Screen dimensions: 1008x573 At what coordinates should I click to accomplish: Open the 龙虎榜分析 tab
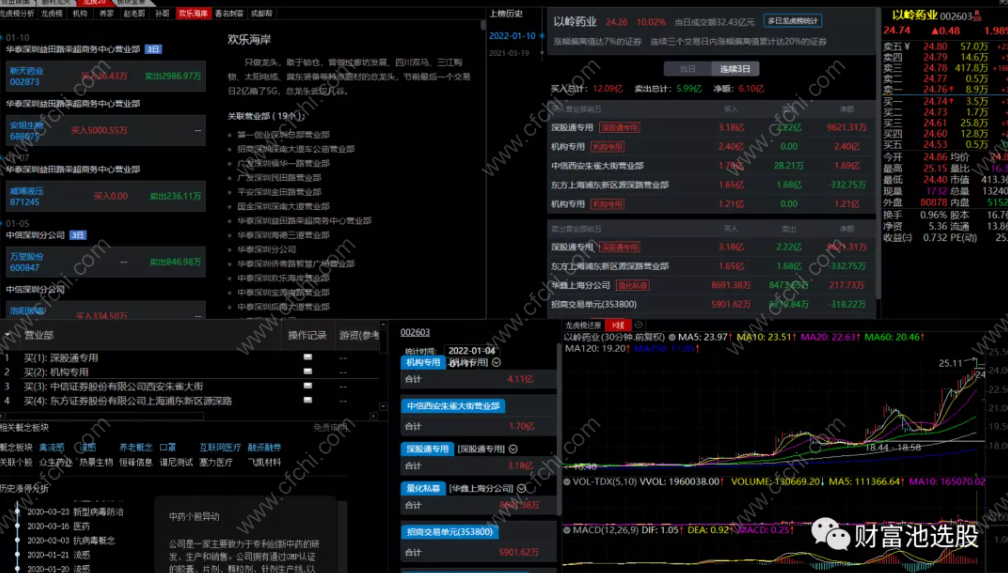coord(17,13)
